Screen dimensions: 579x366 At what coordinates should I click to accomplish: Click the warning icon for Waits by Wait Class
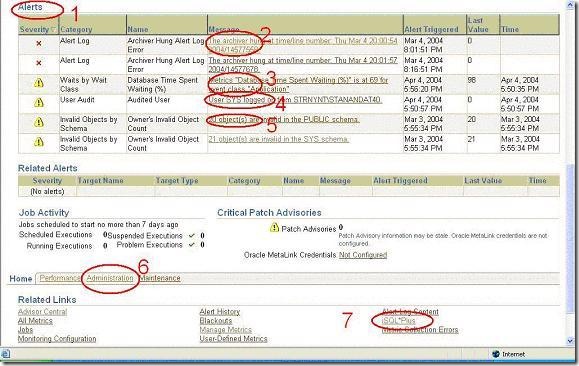tap(39, 83)
